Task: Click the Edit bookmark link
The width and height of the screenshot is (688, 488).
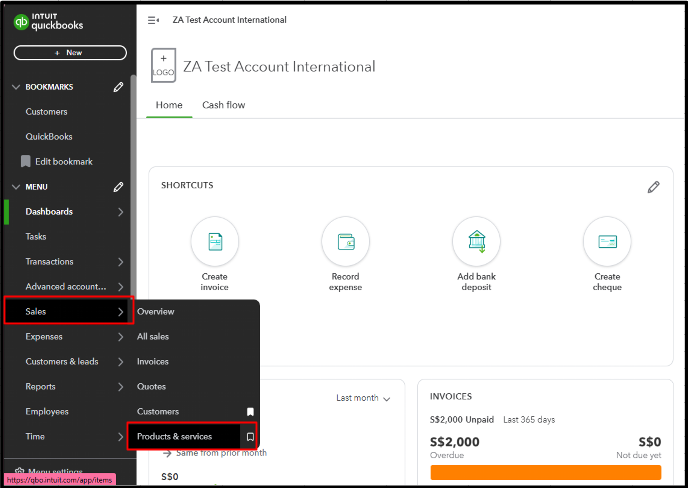Action: tap(64, 161)
